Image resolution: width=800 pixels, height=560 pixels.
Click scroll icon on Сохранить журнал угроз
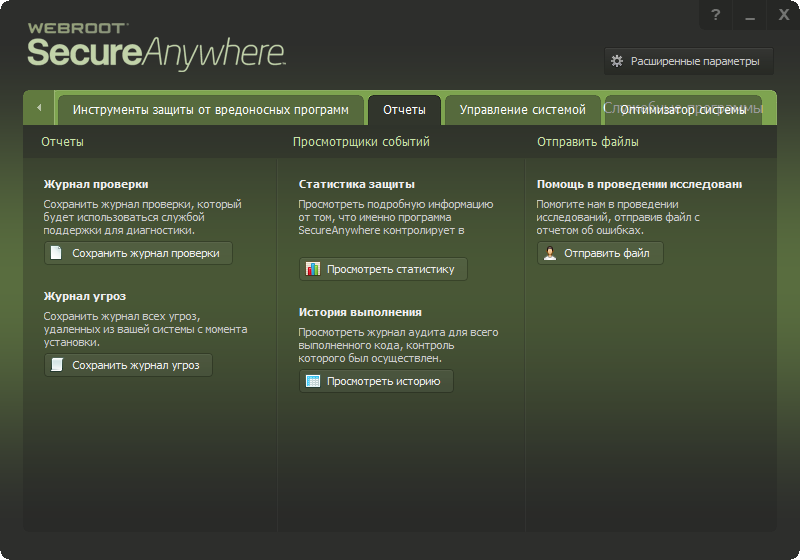pos(57,365)
